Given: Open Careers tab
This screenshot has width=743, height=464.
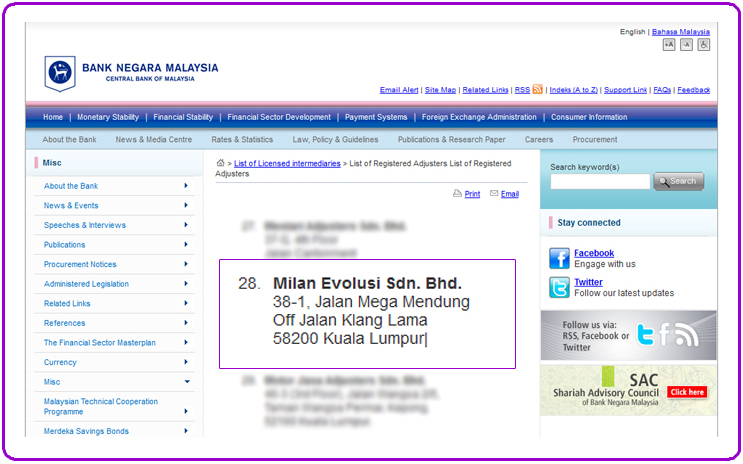Looking at the screenshot, I should pos(539,139).
